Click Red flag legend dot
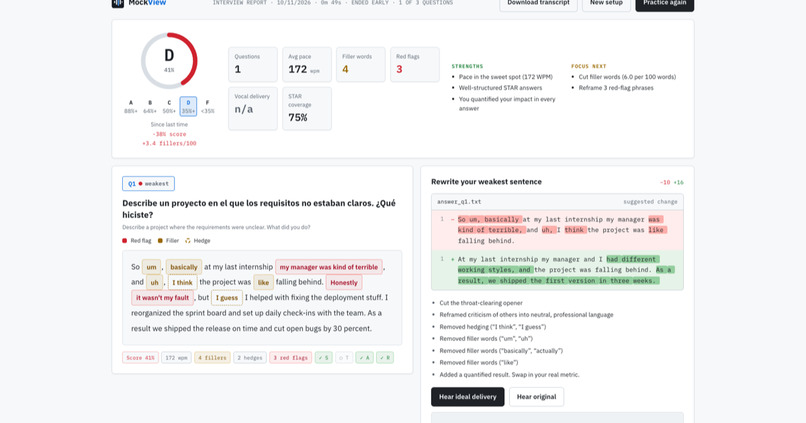The height and width of the screenshot is (423, 806). click(124, 241)
